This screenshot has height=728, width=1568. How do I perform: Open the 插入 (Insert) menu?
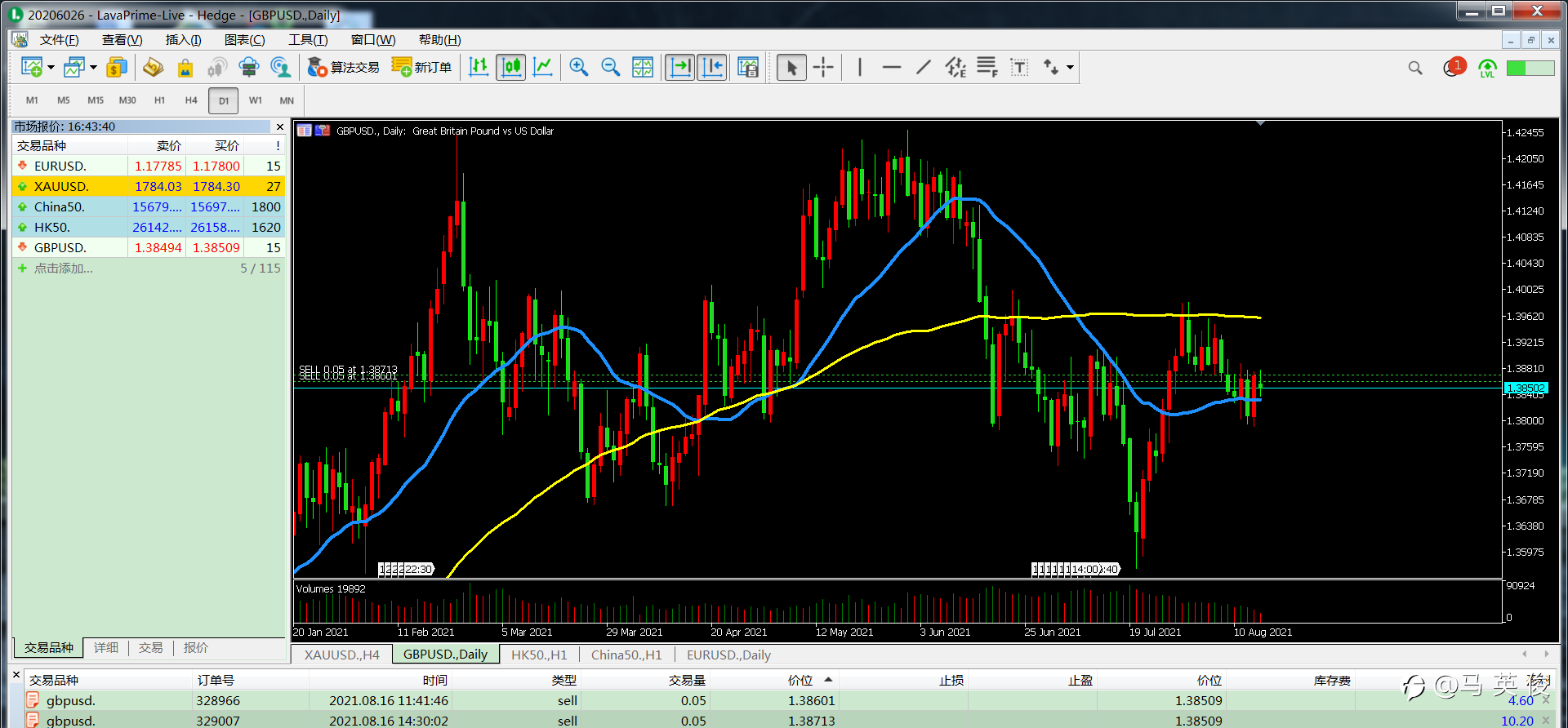pyautogui.click(x=183, y=40)
